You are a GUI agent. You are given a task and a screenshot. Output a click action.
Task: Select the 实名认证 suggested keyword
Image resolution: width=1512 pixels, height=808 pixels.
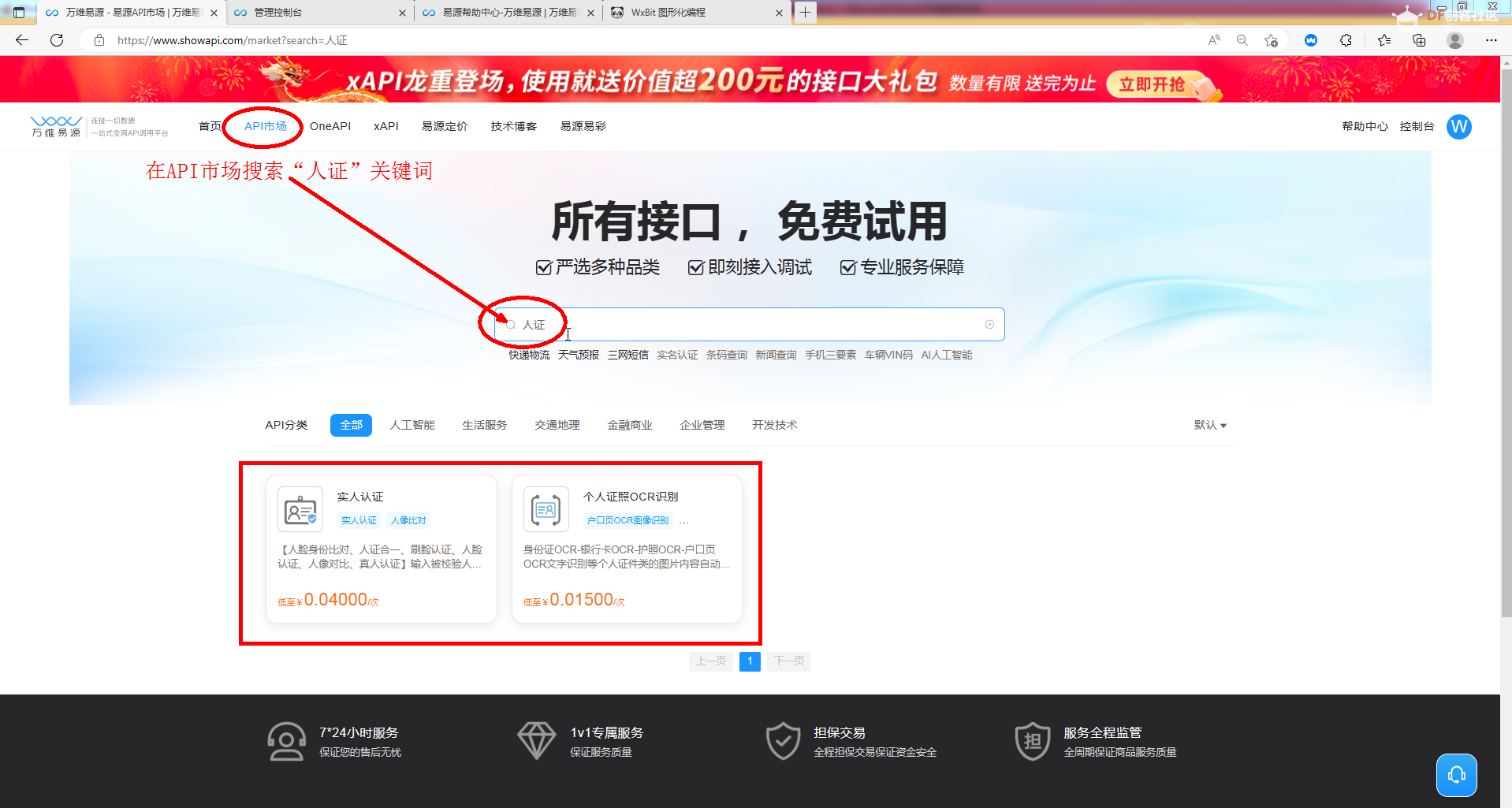click(x=677, y=355)
